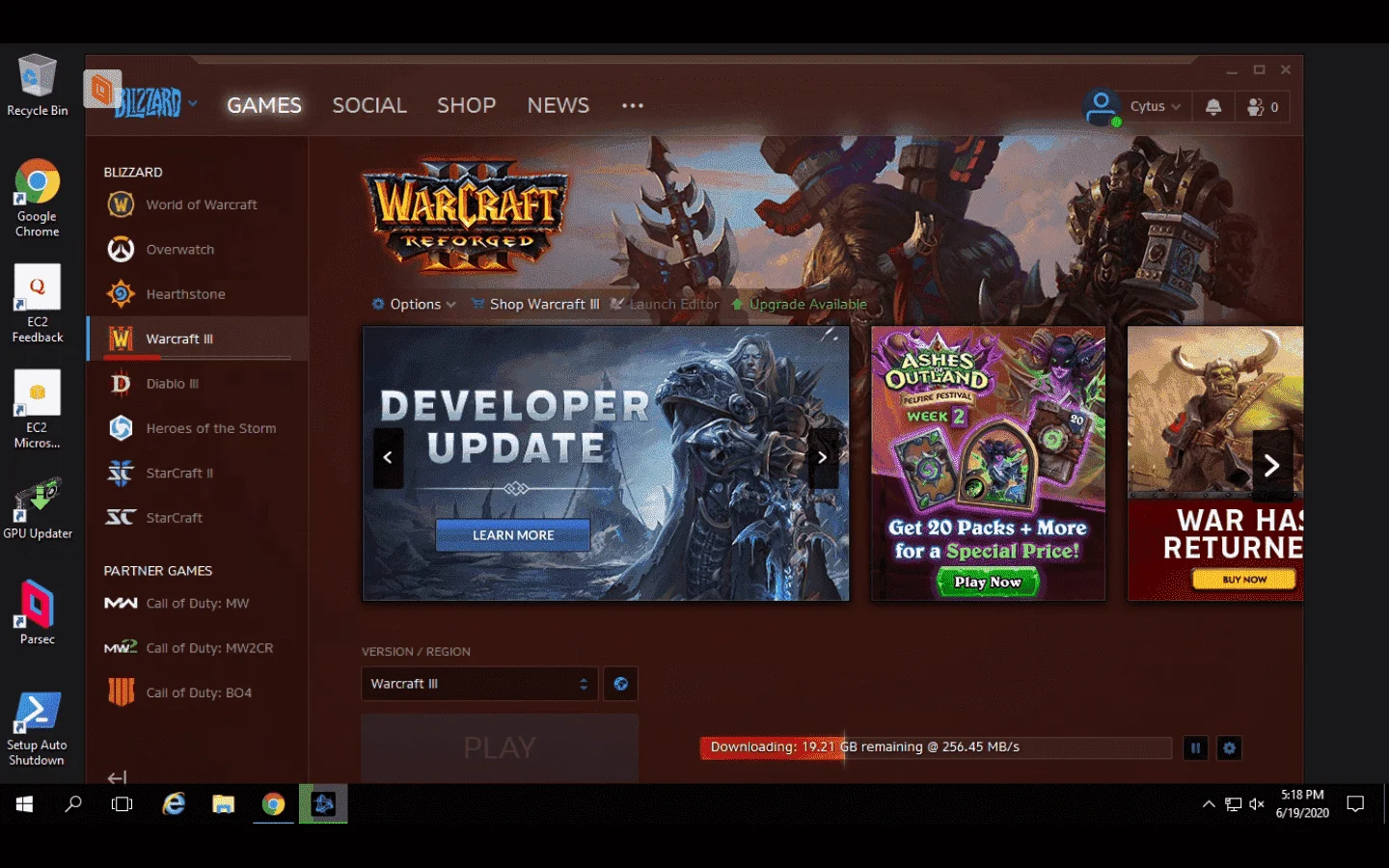The image size is (1389, 868).
Task: Switch to Google Chrome in the taskbar
Action: coord(274,803)
